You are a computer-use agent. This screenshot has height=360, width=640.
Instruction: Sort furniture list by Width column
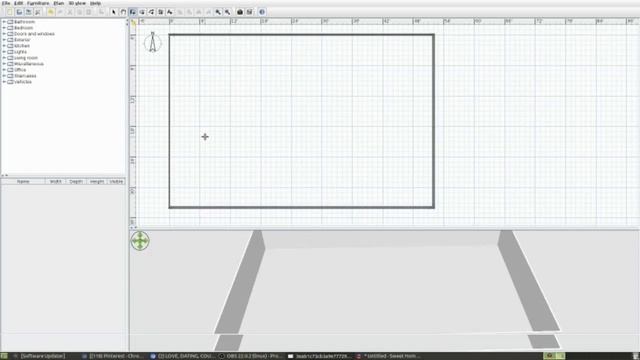pos(56,181)
